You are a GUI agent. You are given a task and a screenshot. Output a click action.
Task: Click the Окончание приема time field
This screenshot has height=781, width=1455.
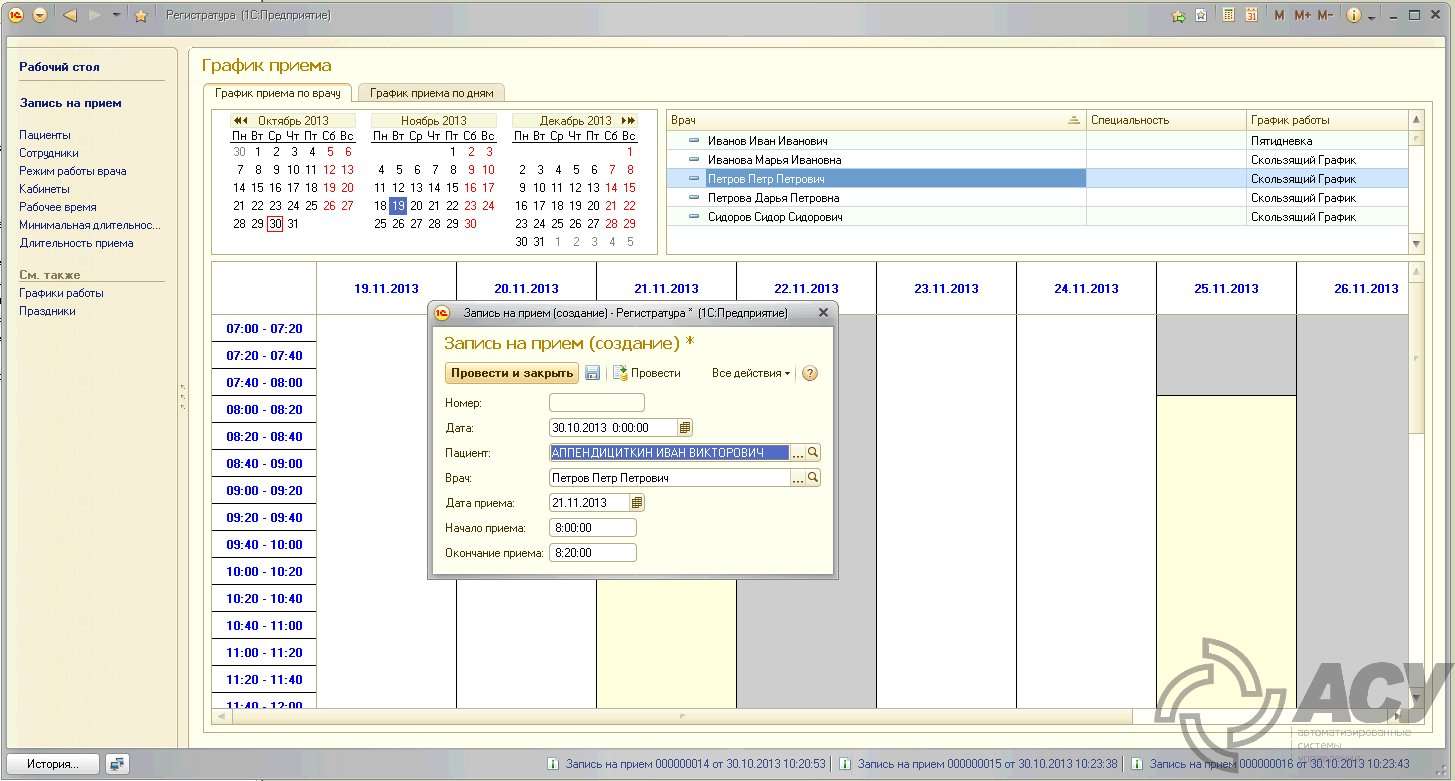[x=593, y=553]
